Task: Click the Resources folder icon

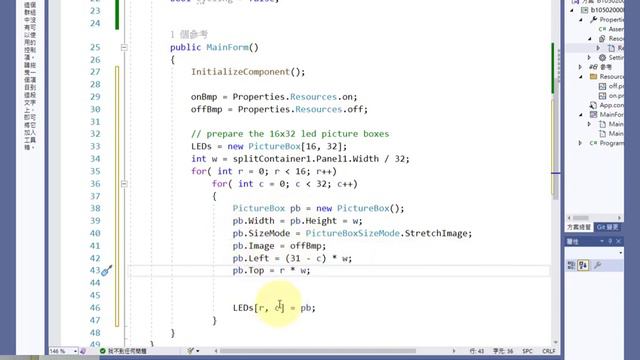Action: (x=593, y=77)
